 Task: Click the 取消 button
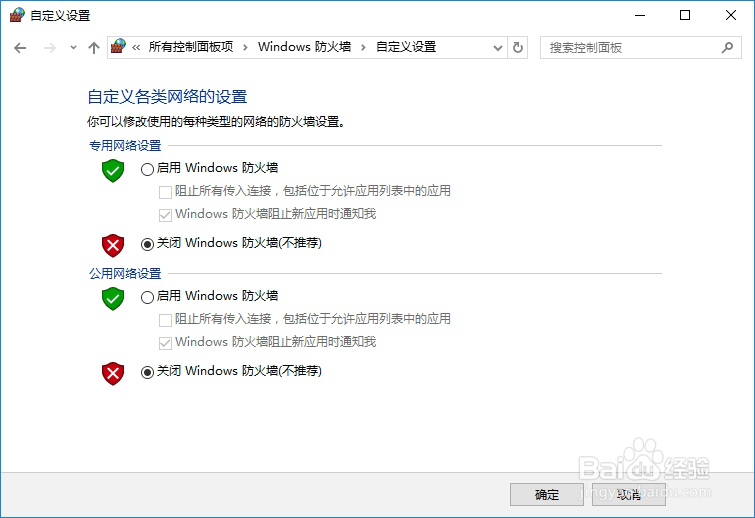click(x=629, y=494)
